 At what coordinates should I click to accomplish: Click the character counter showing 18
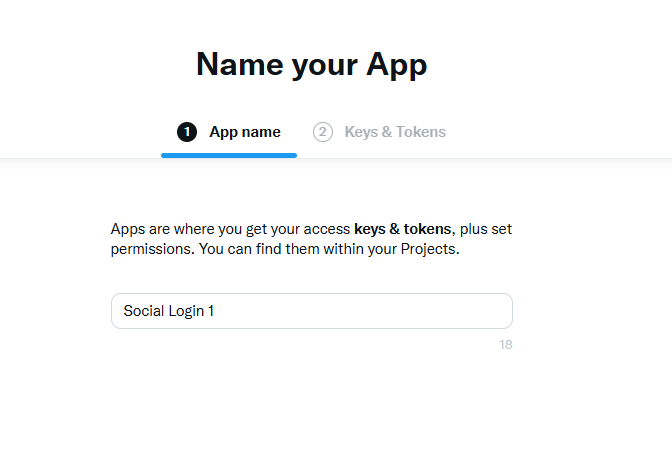click(x=505, y=345)
